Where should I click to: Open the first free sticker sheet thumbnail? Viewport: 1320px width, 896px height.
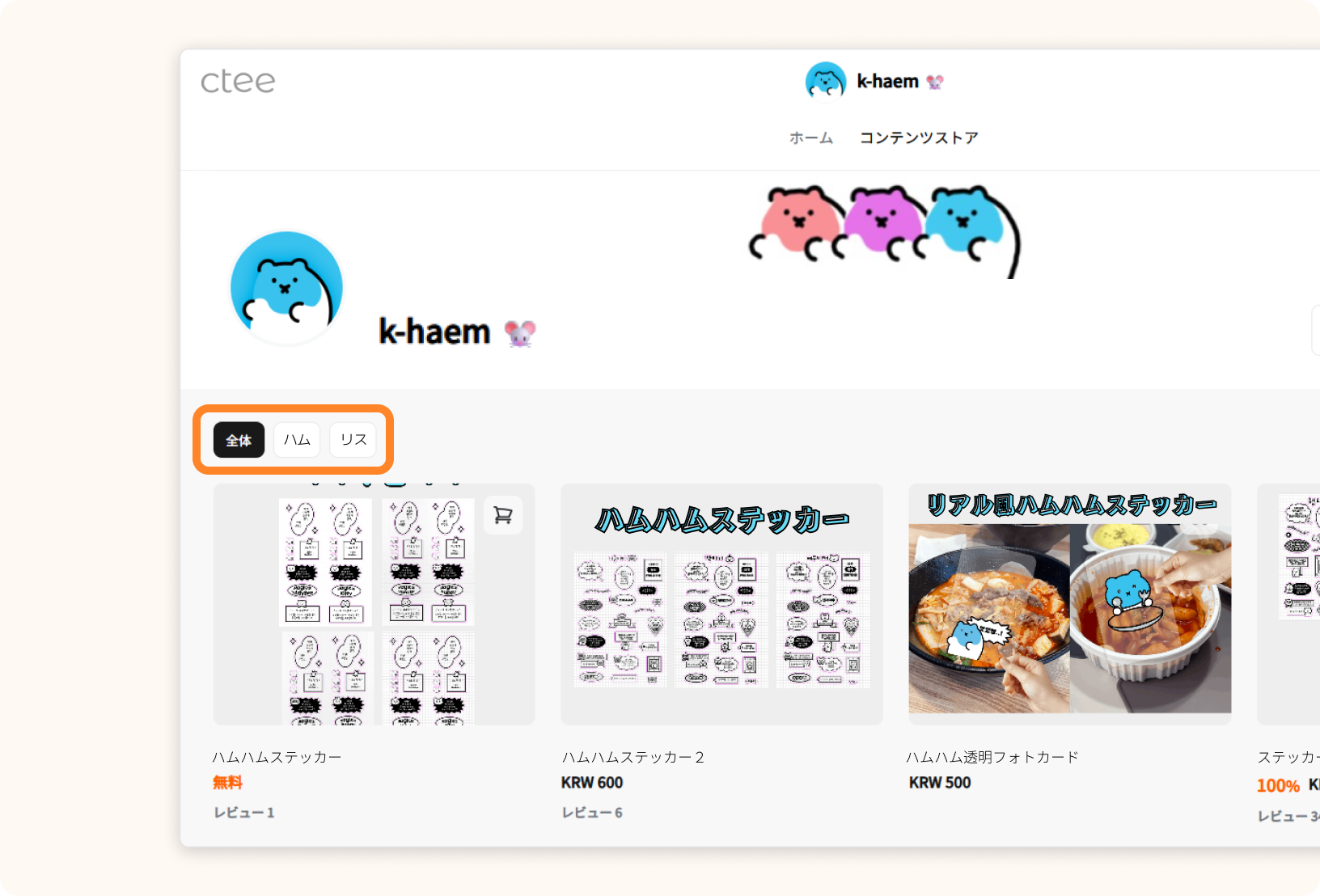(374, 604)
